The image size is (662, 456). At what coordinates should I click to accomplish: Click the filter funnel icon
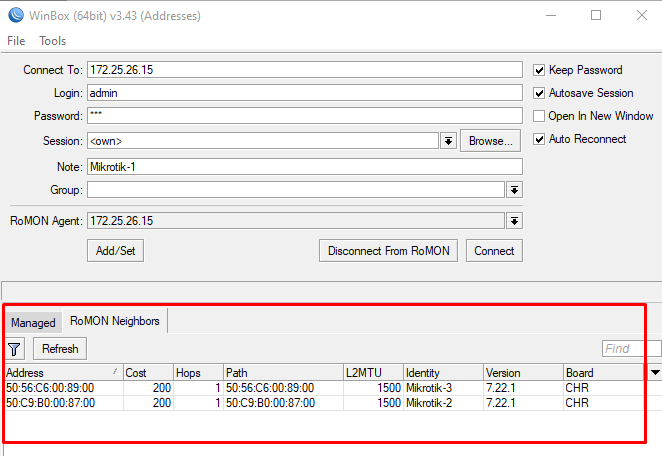click(15, 349)
